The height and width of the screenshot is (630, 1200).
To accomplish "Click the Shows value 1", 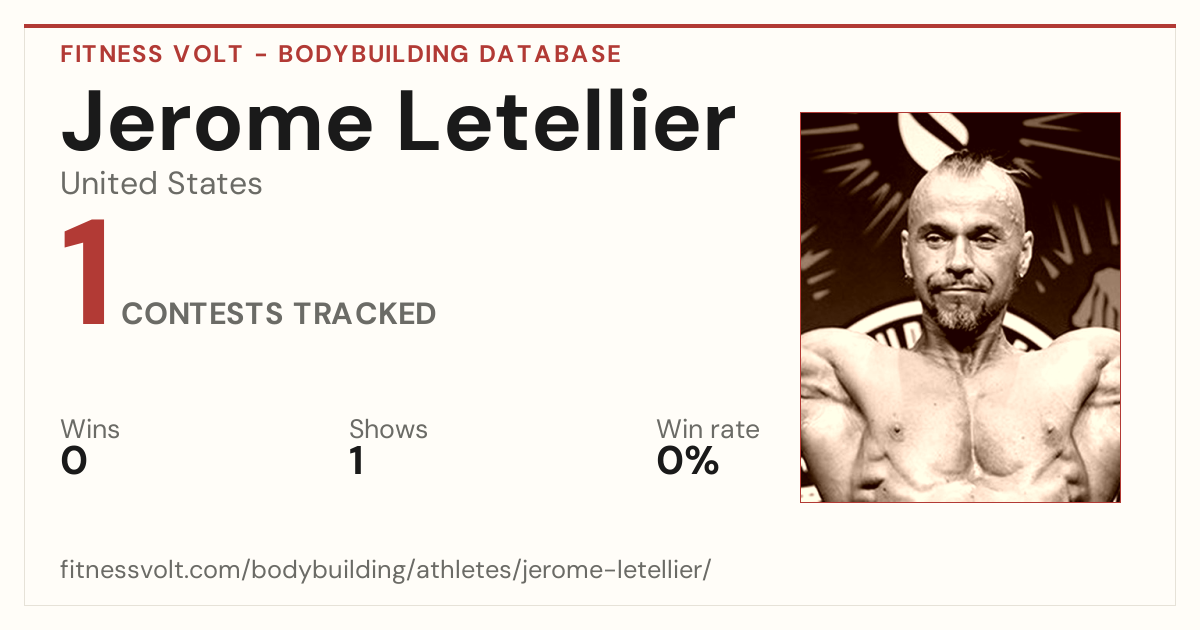I will (x=356, y=461).
